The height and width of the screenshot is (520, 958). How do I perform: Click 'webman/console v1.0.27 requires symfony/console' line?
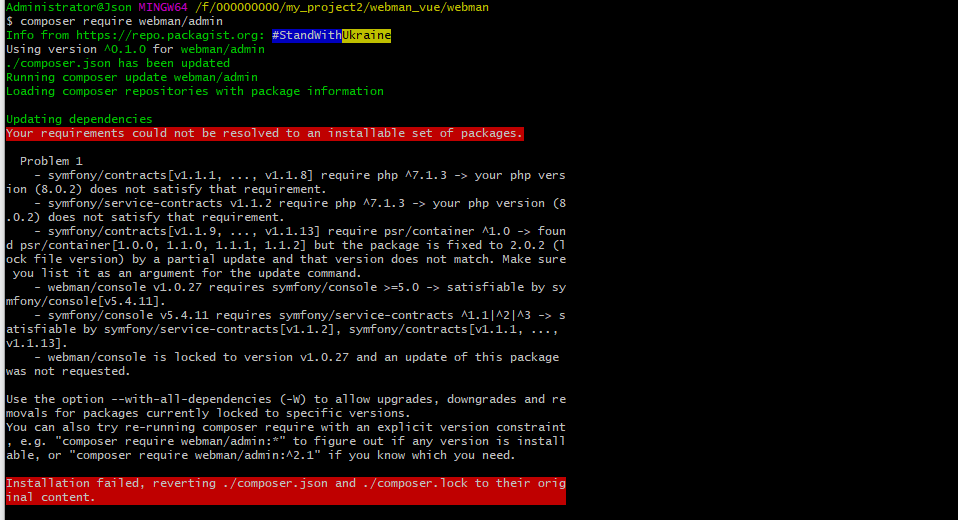click(300, 287)
